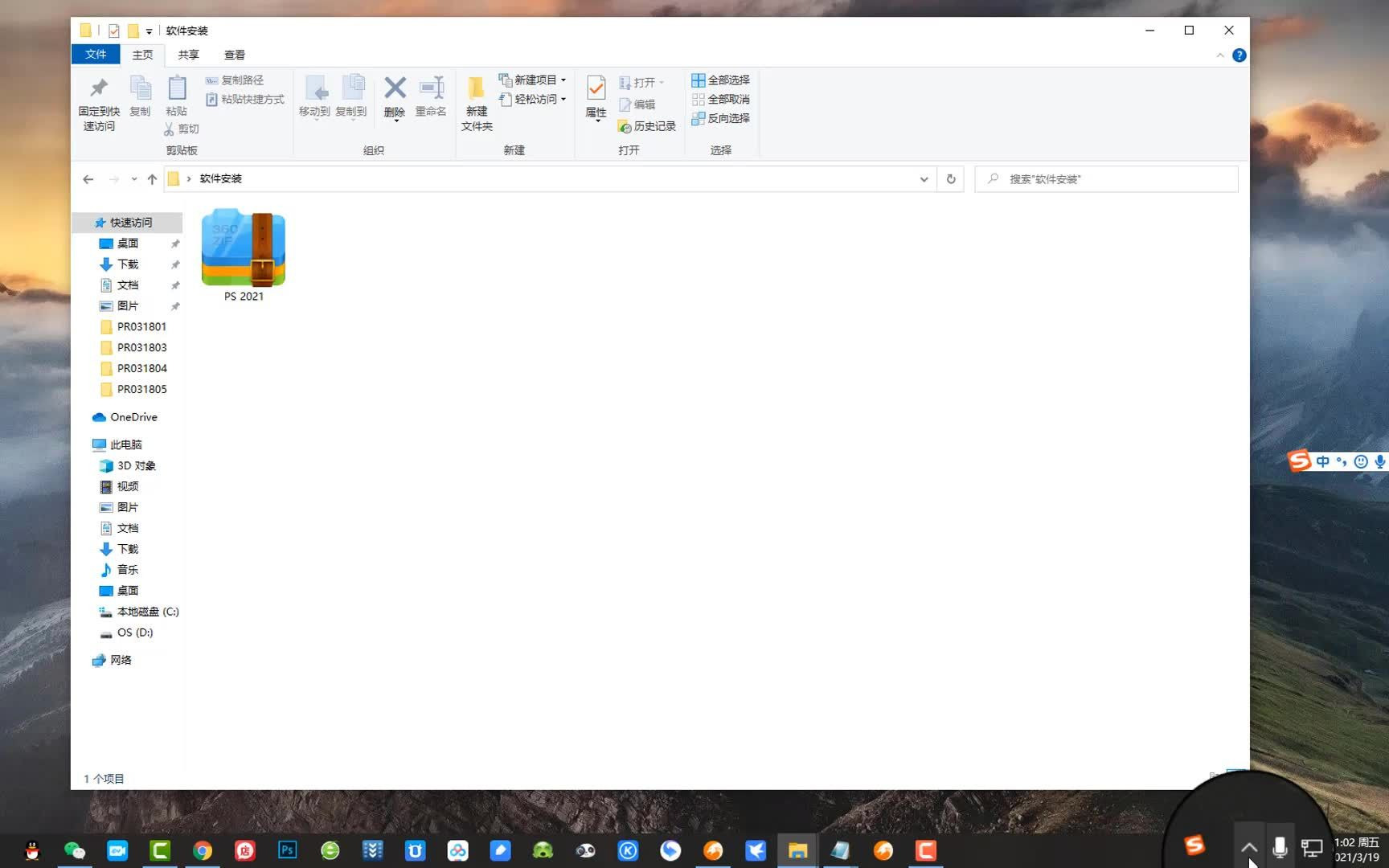Open Google Chrome from the taskbar
Screen dimensions: 1389x868
tap(203, 850)
